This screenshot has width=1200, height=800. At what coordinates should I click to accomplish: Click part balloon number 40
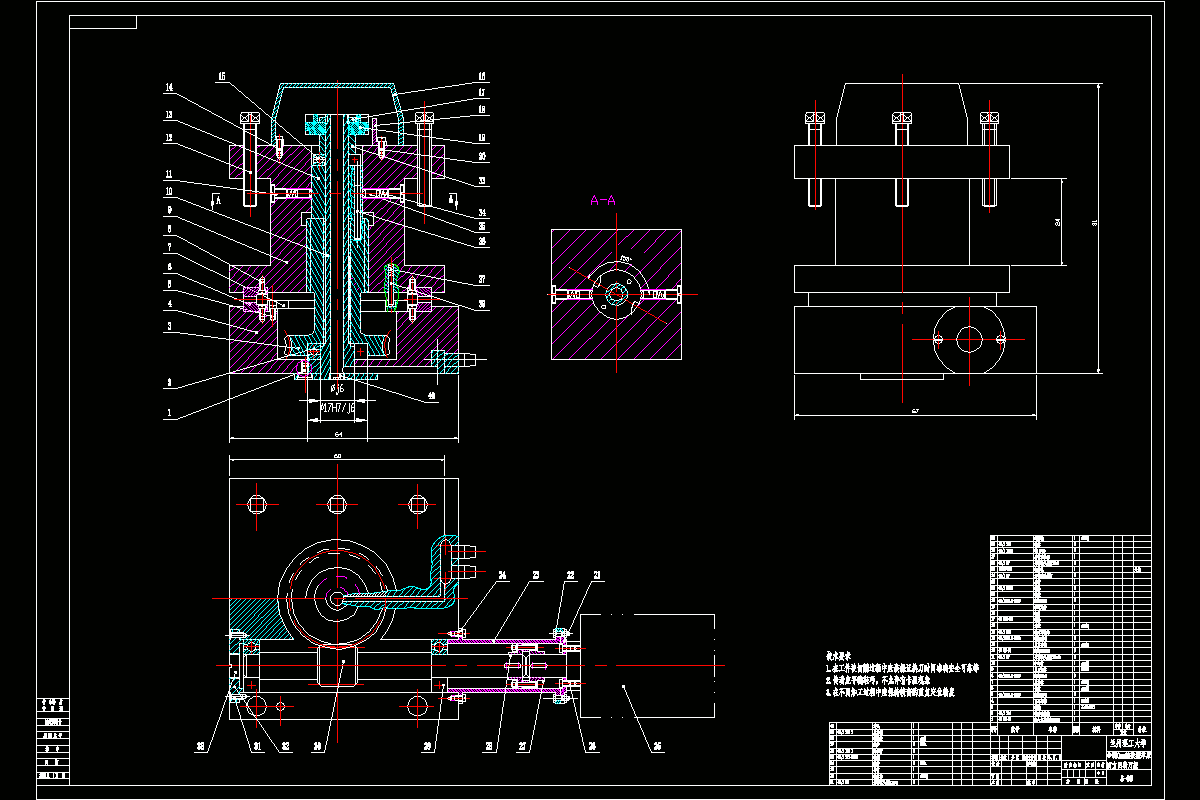tap(432, 396)
